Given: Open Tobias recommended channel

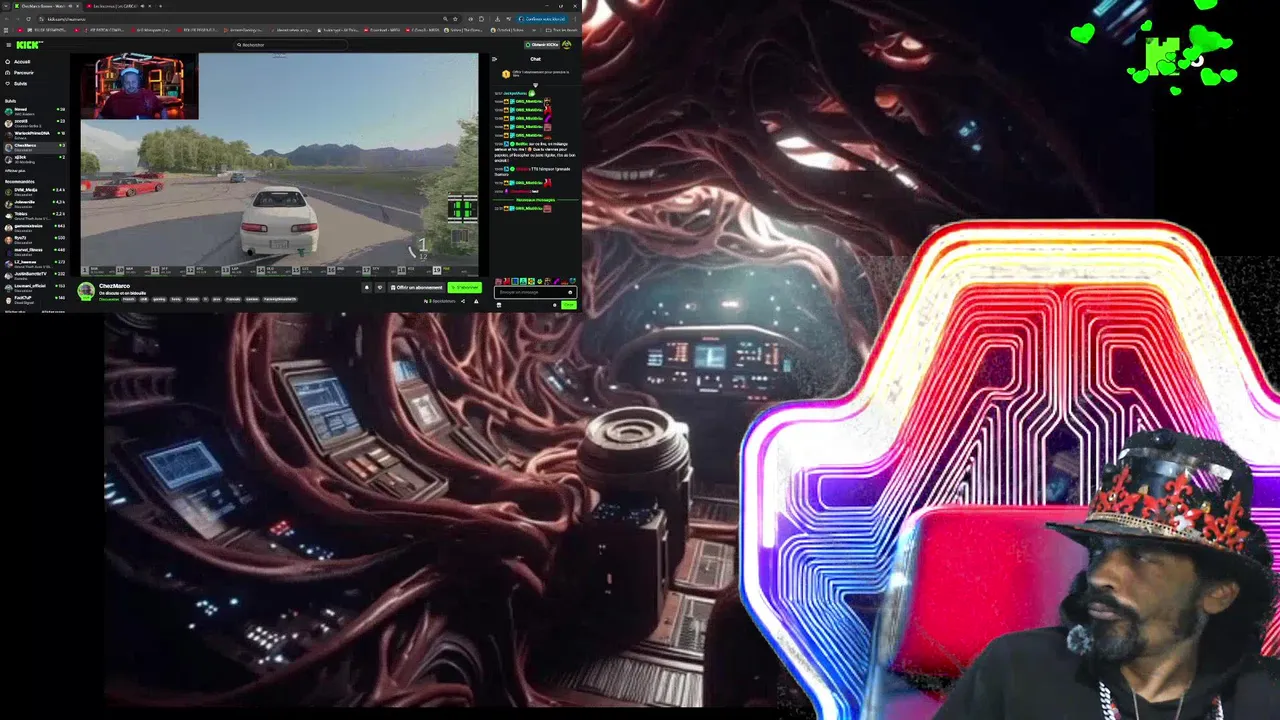Looking at the screenshot, I should (x=35, y=215).
